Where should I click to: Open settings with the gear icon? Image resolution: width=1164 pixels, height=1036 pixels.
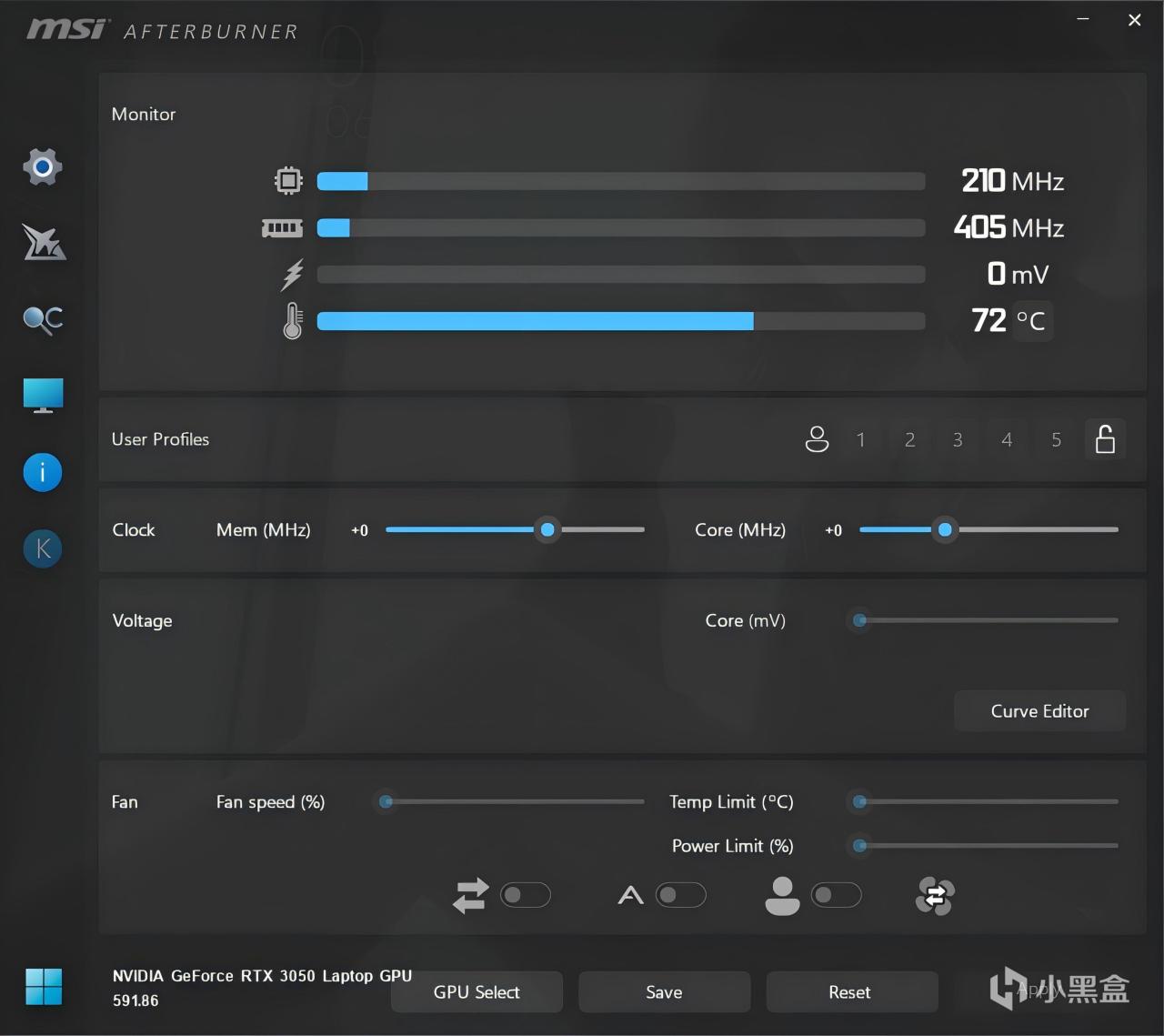pyautogui.click(x=43, y=166)
